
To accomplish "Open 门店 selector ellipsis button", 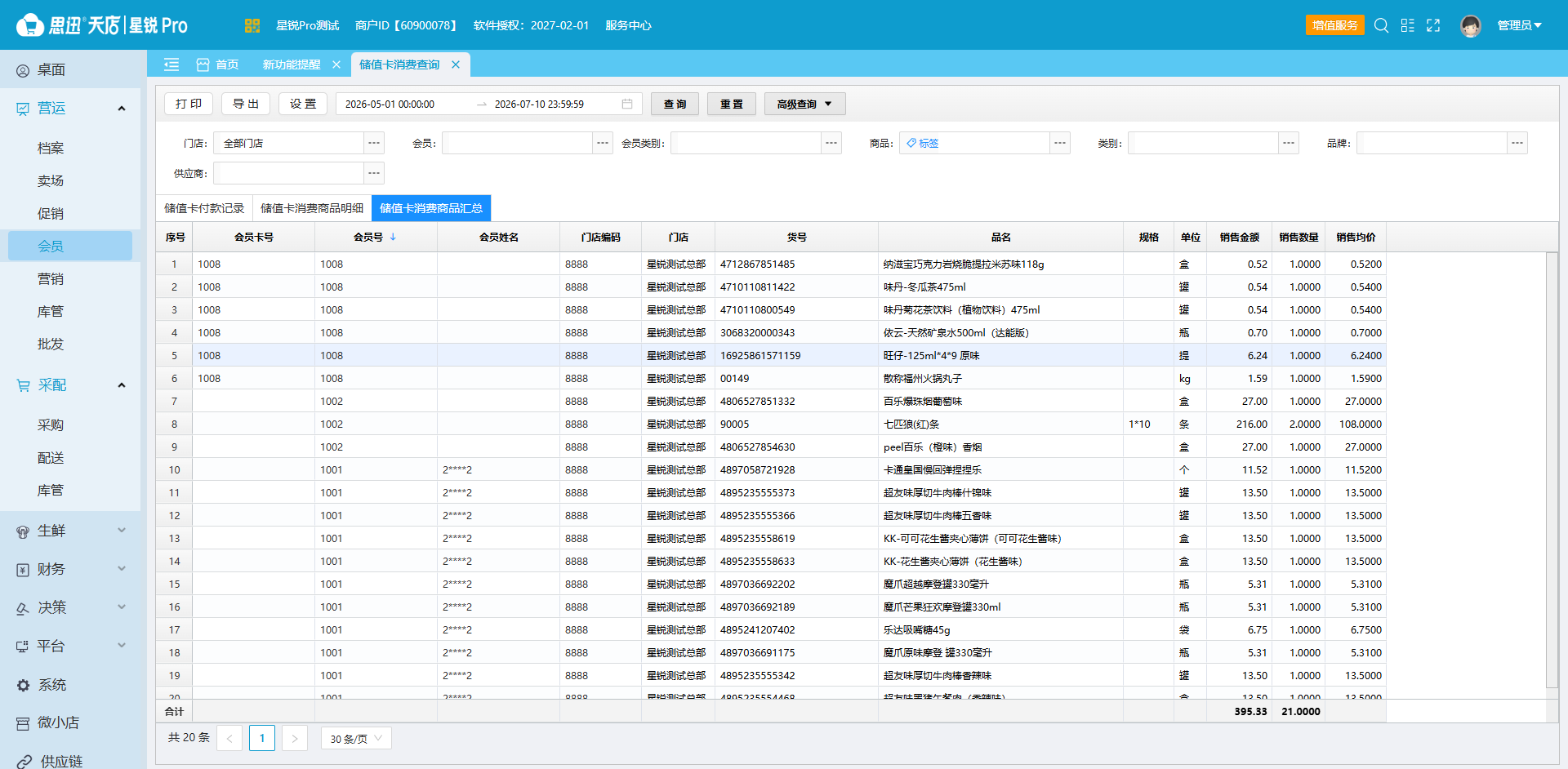I will 374,143.
